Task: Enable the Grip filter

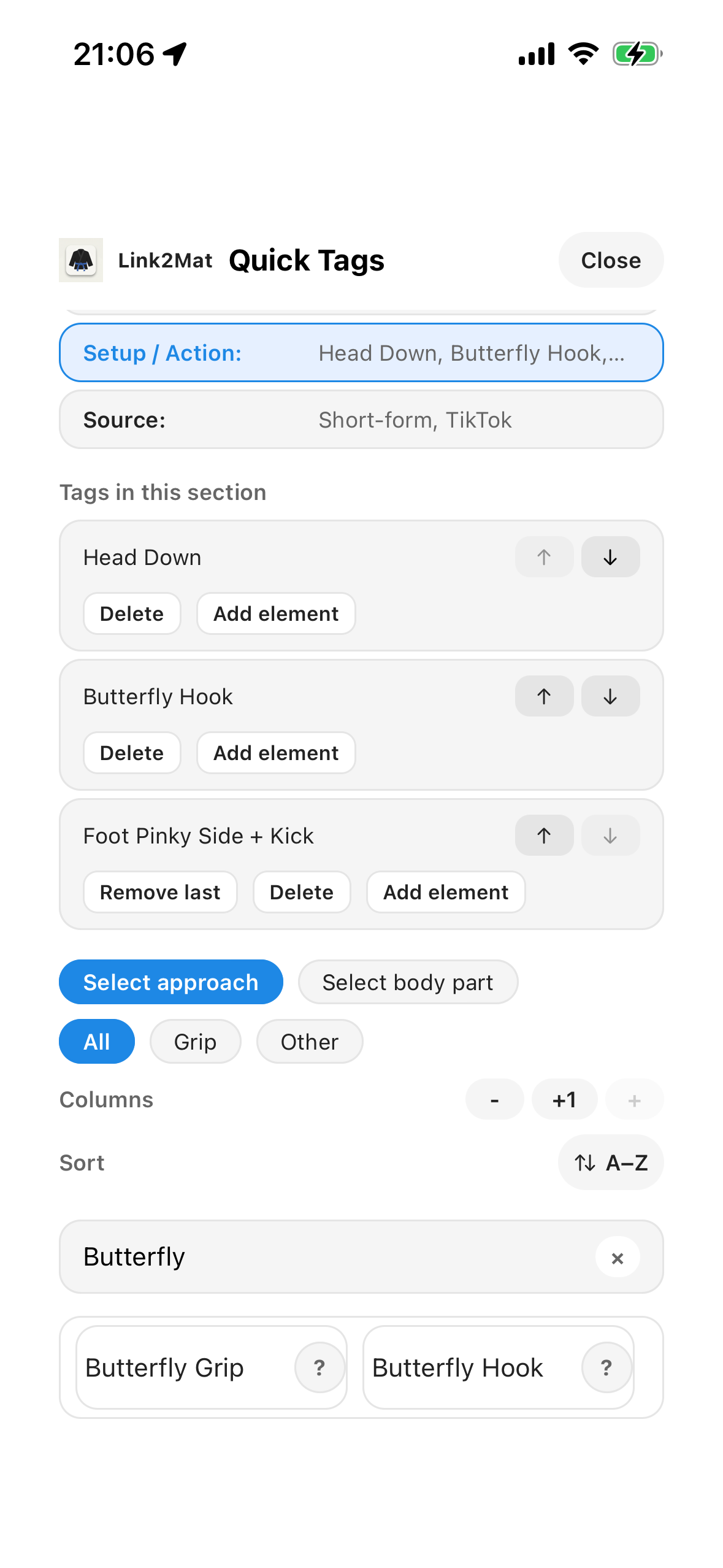Action: pyautogui.click(x=195, y=1041)
